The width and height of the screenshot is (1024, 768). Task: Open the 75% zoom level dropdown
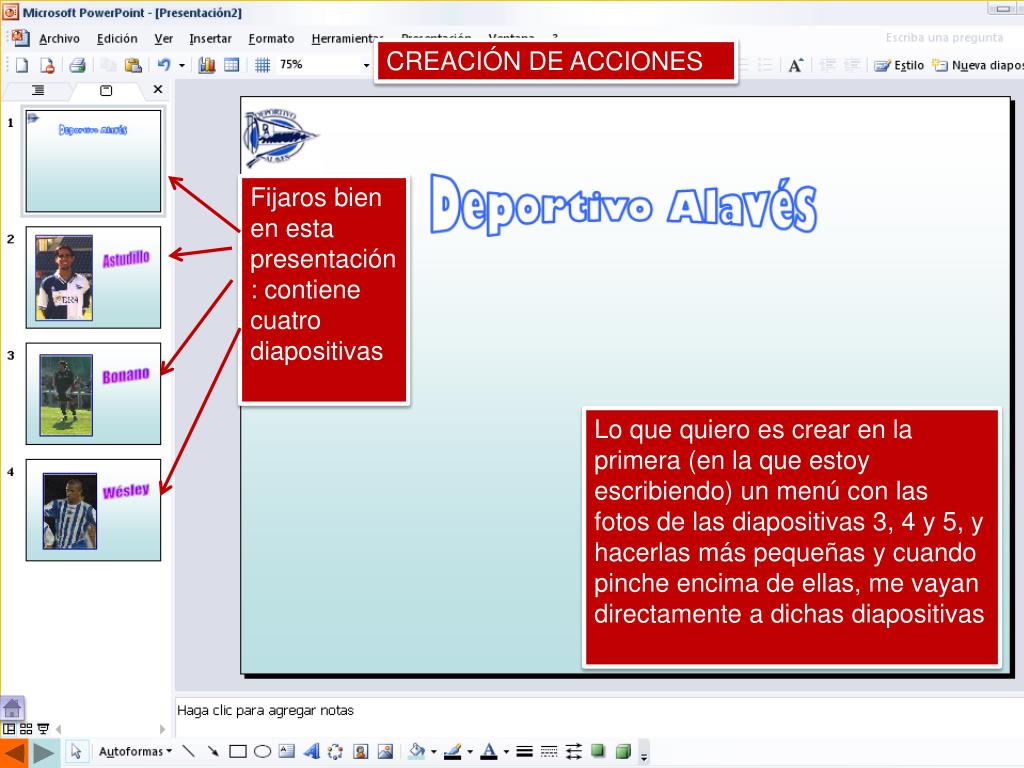(x=366, y=65)
